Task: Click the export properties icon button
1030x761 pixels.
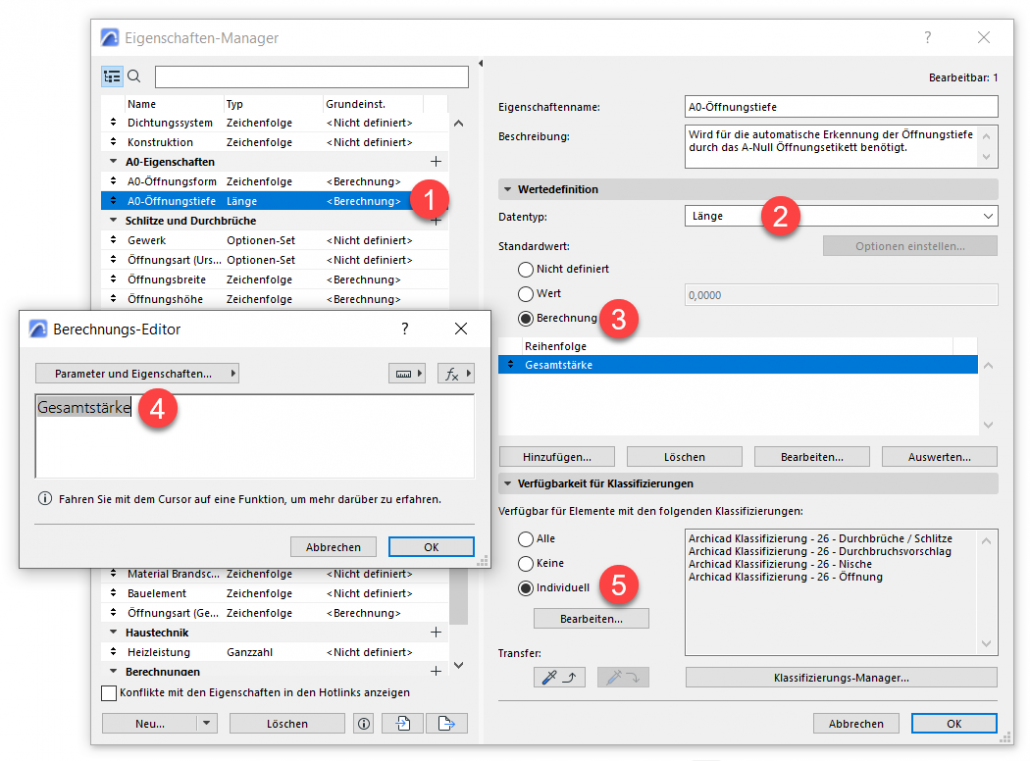Action: pos(446,723)
